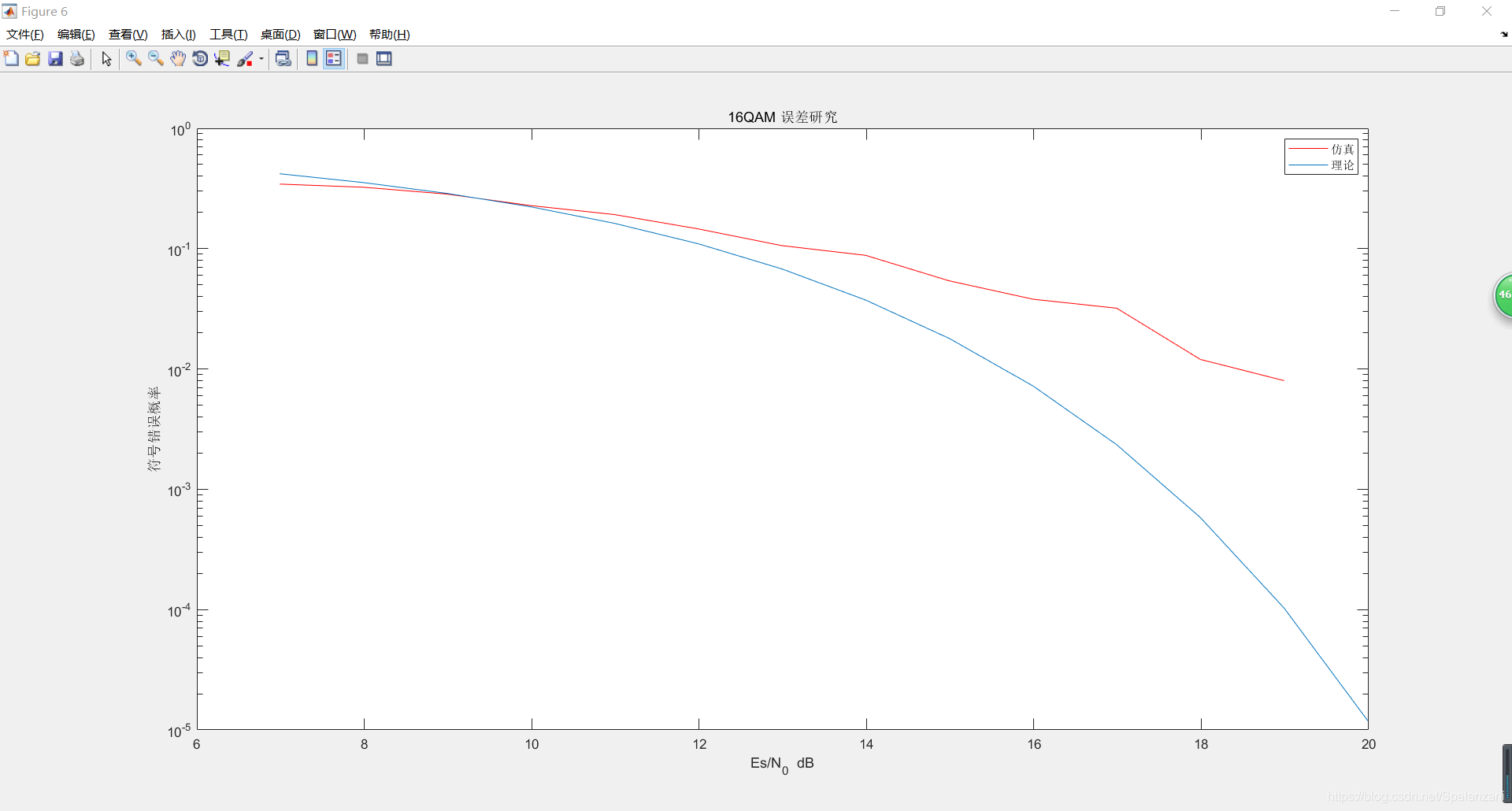
Task: Select the 理论 legend entry
Action: click(x=1321, y=165)
